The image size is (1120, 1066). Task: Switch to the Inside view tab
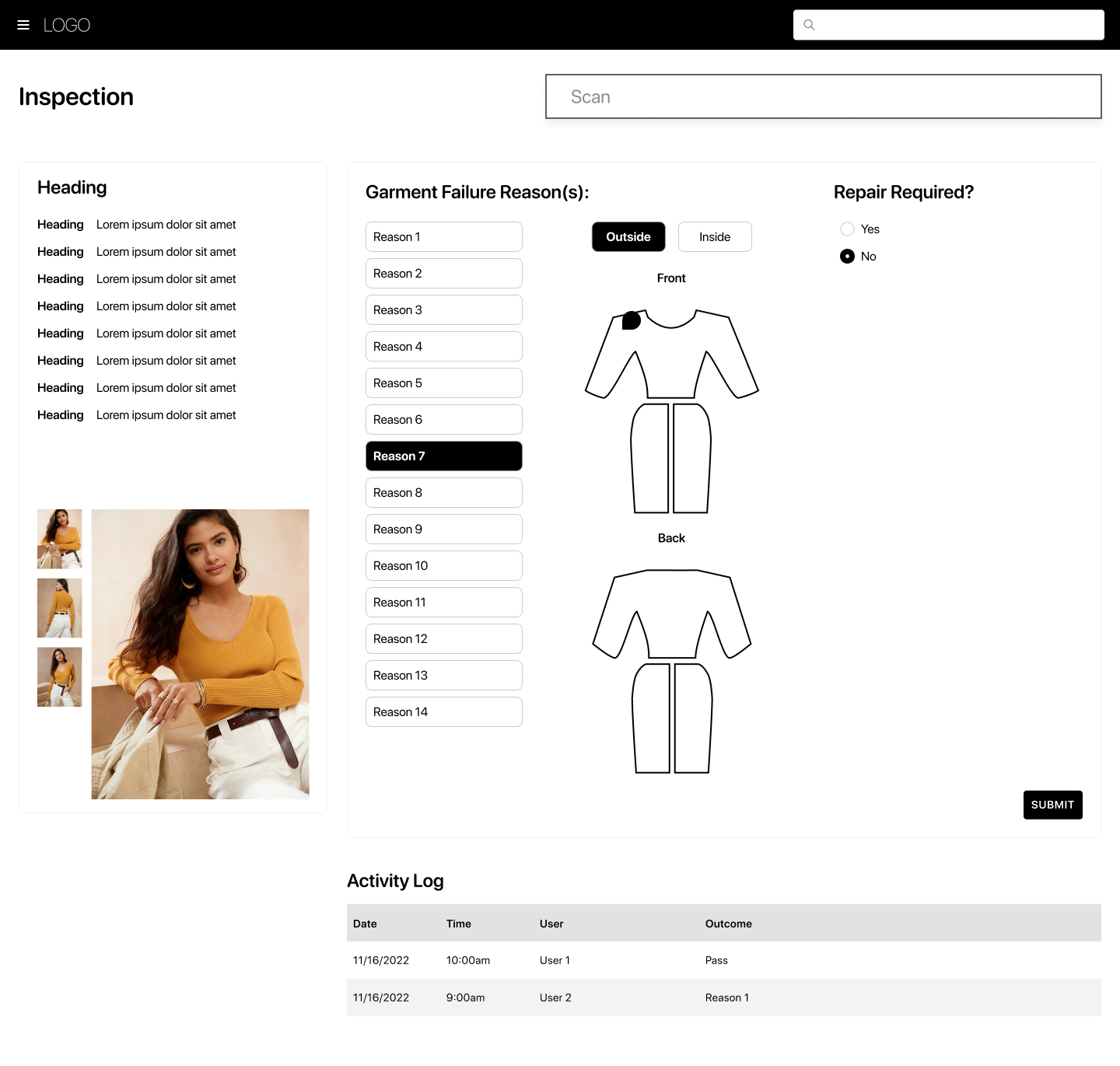coord(715,237)
